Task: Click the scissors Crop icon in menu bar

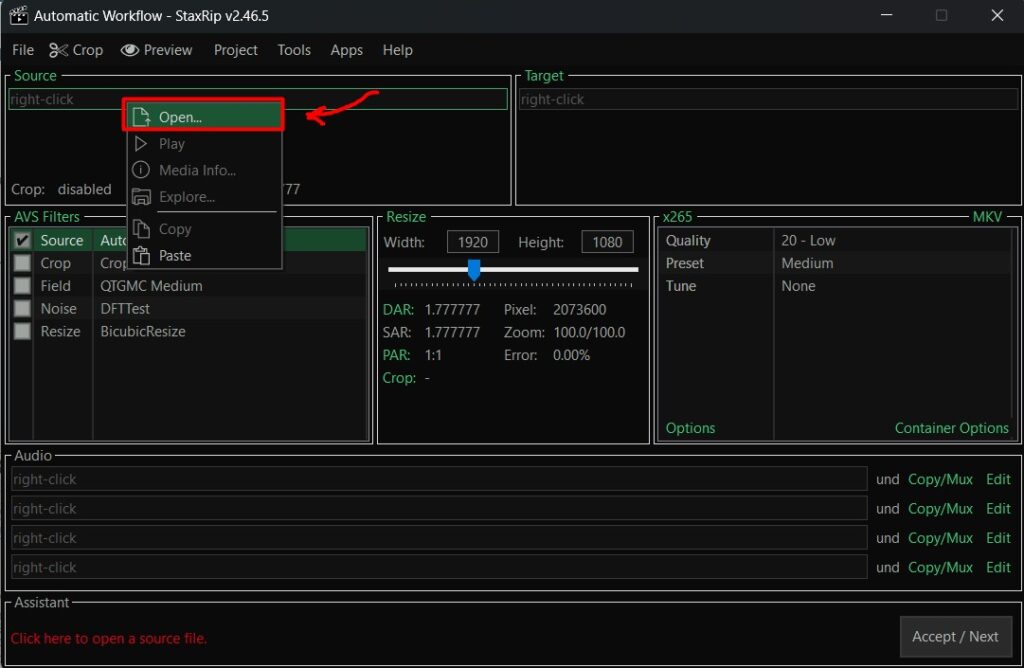Action: (59, 50)
